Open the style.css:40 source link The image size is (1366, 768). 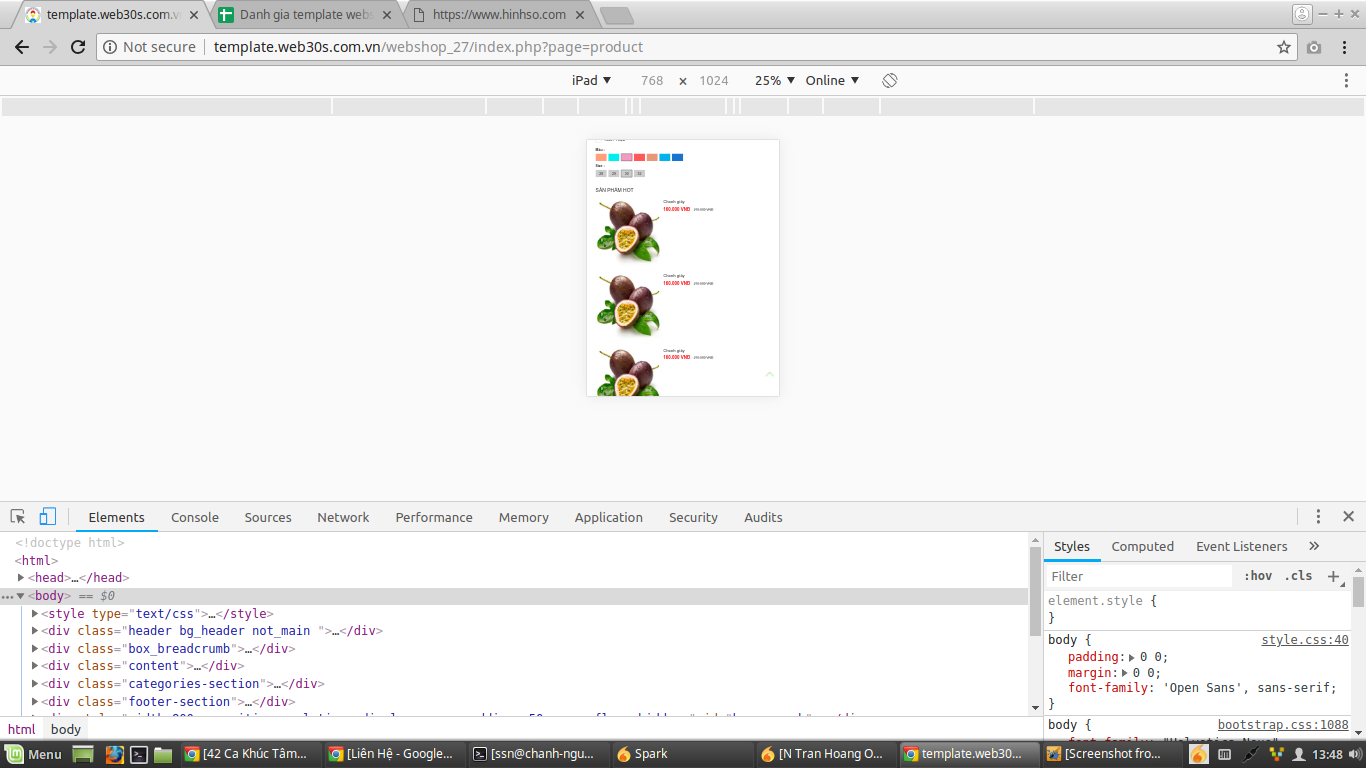click(x=1305, y=640)
